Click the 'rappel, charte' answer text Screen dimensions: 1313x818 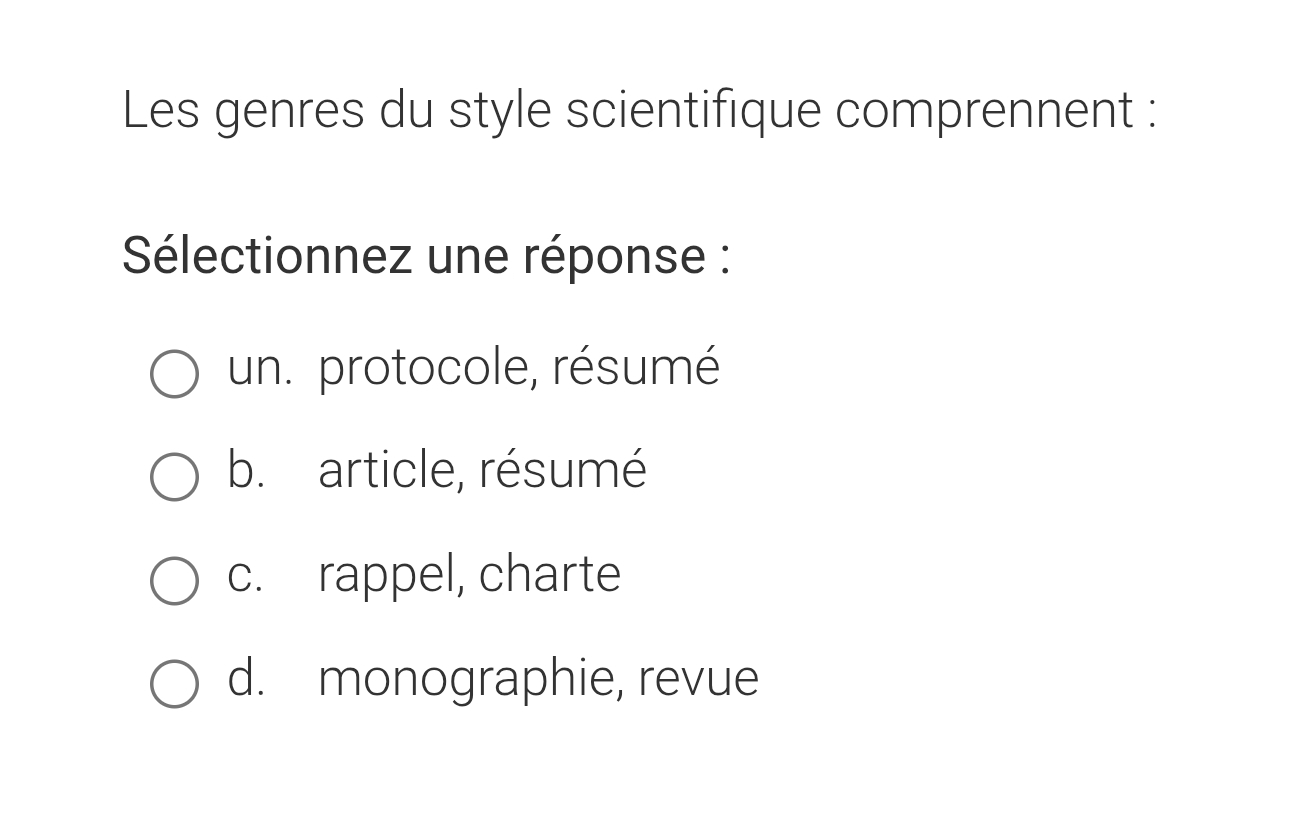(469, 574)
